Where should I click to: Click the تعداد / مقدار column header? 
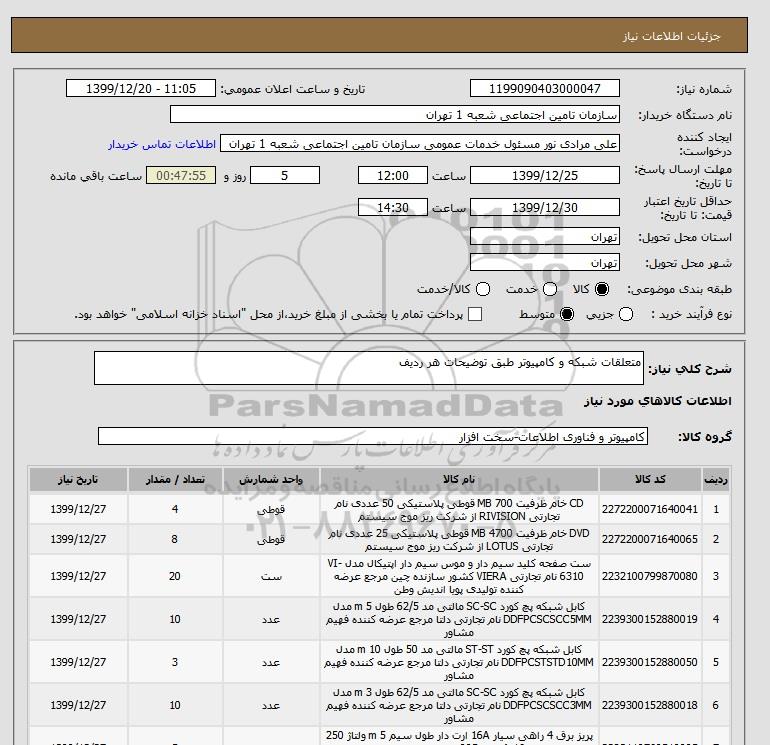point(175,479)
